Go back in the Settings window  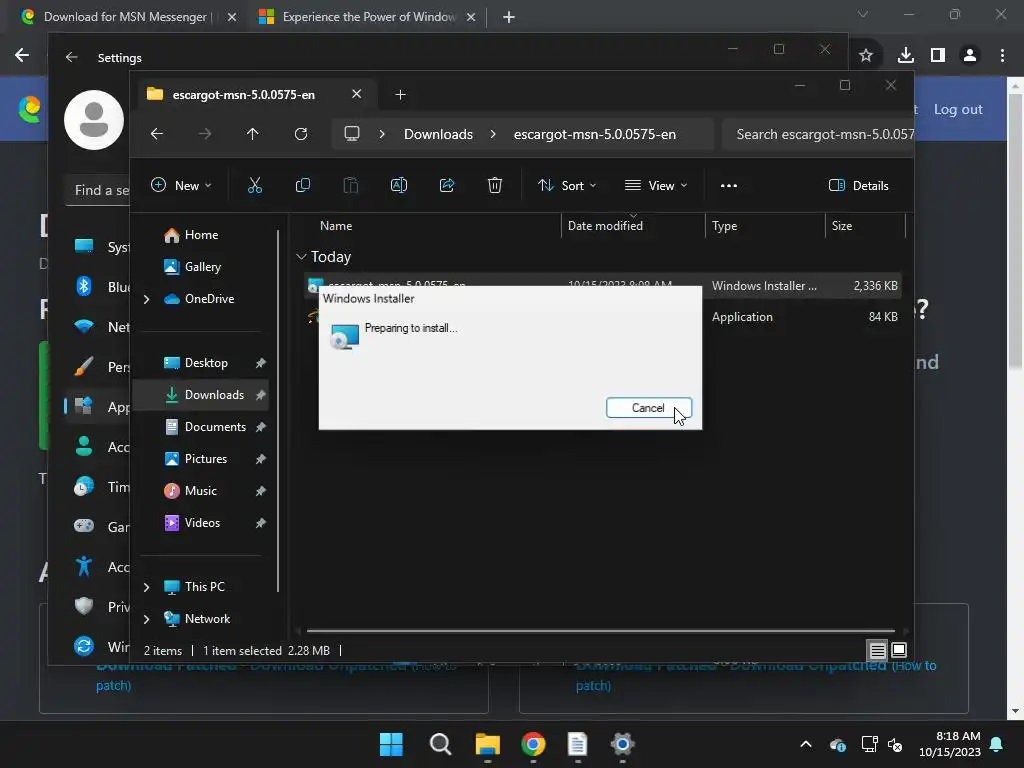coord(71,57)
